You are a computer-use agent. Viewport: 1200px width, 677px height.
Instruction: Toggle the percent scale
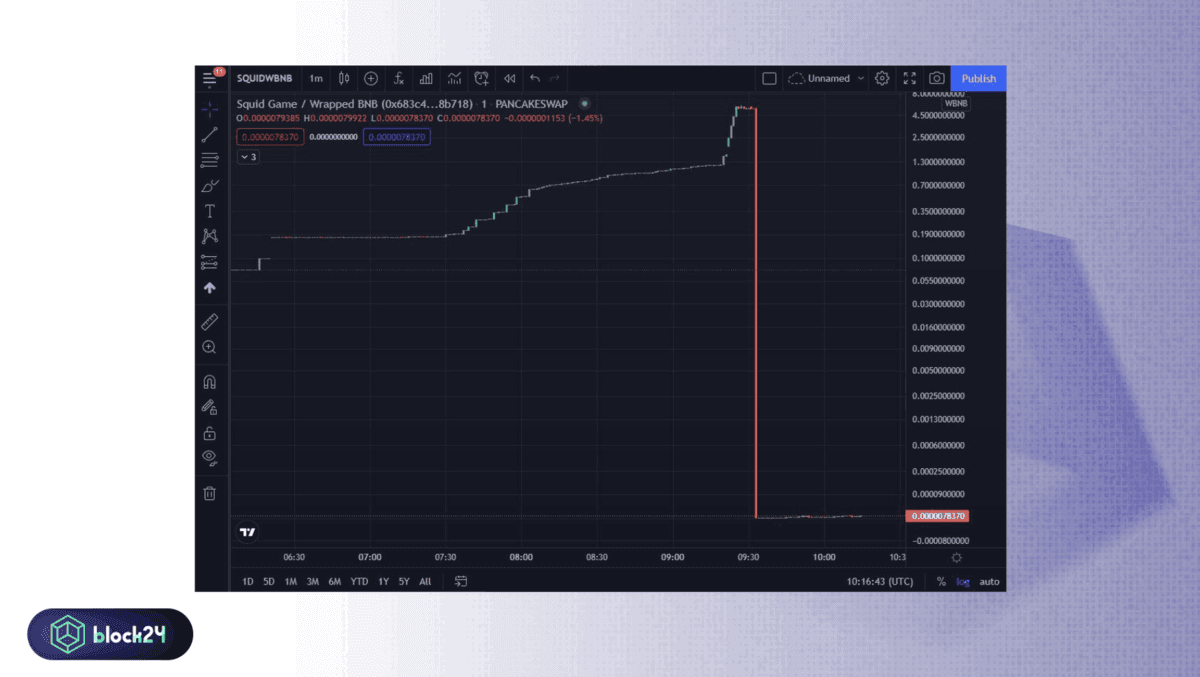point(941,581)
